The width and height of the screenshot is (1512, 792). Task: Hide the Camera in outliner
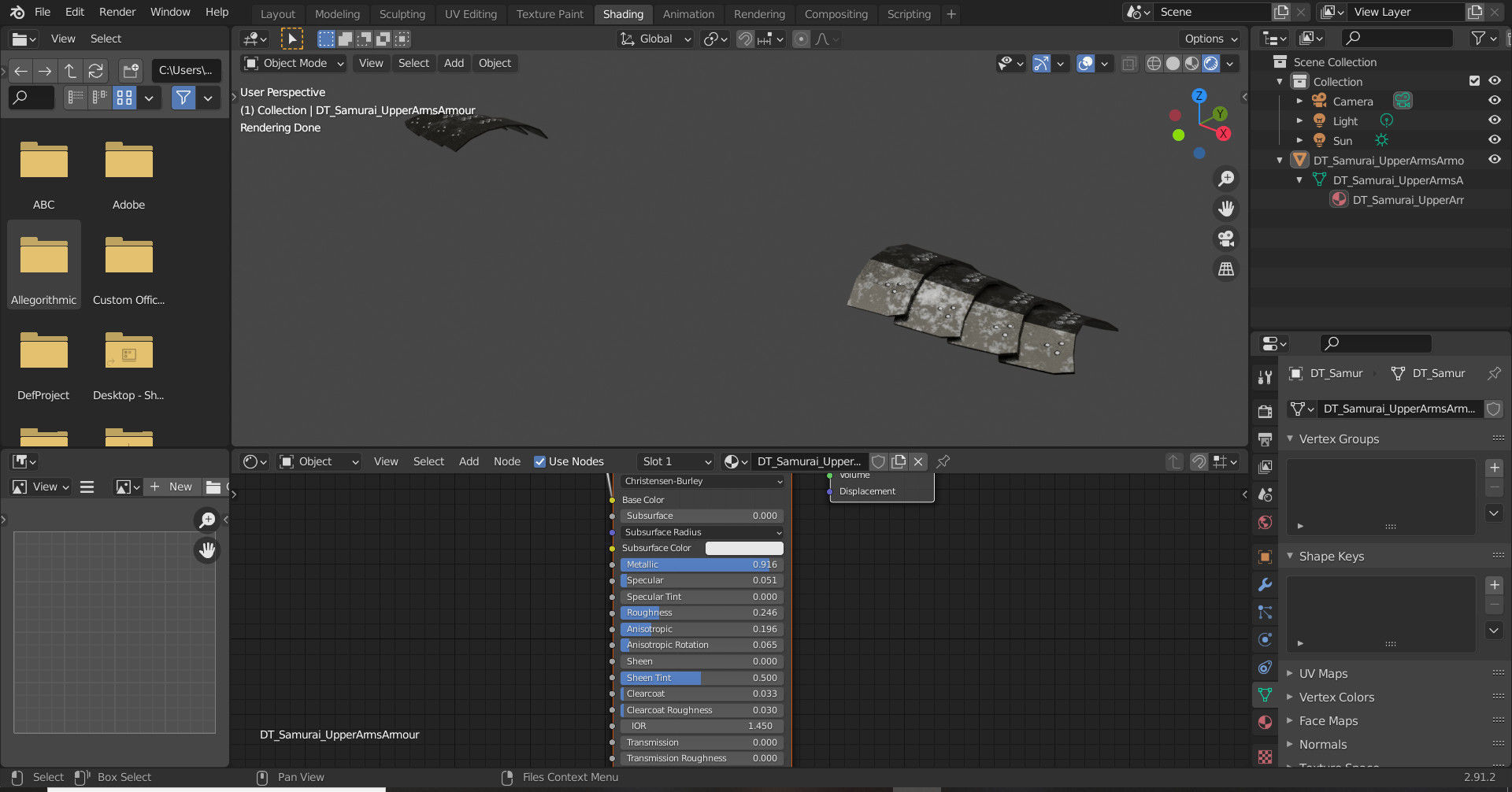click(x=1494, y=101)
